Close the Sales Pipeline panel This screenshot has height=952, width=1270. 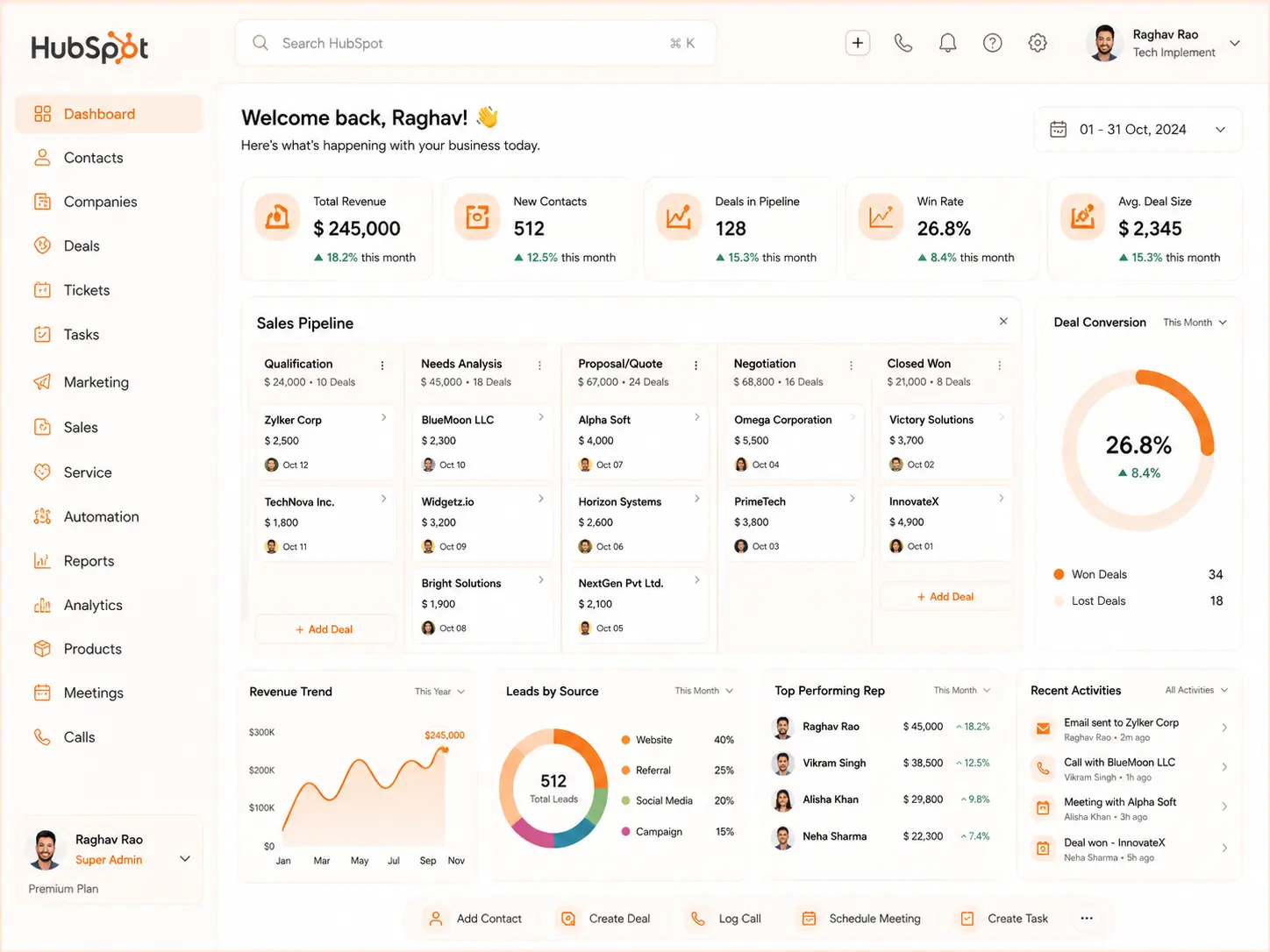point(1003,322)
